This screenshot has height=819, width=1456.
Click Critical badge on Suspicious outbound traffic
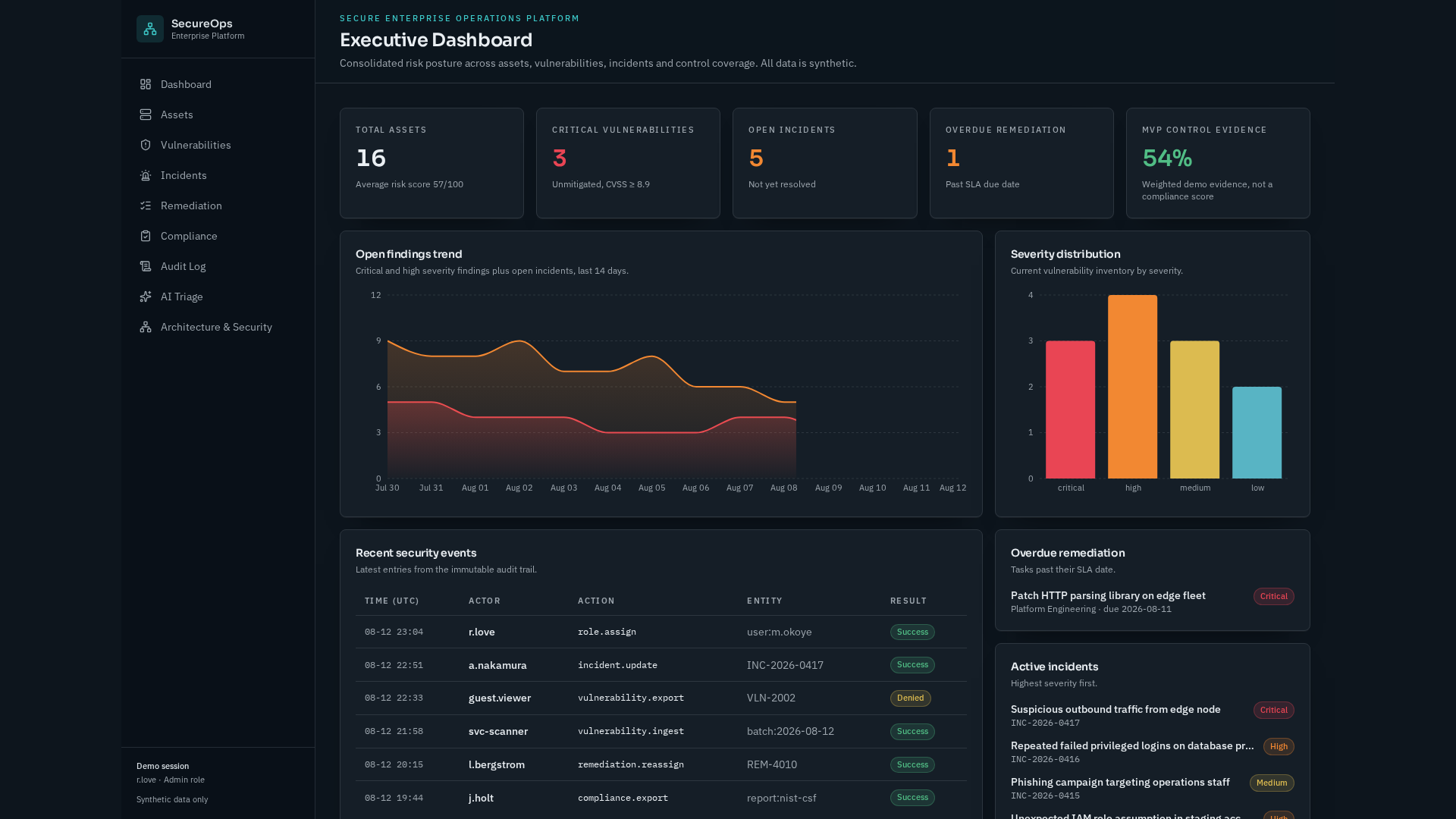pos(1273,710)
